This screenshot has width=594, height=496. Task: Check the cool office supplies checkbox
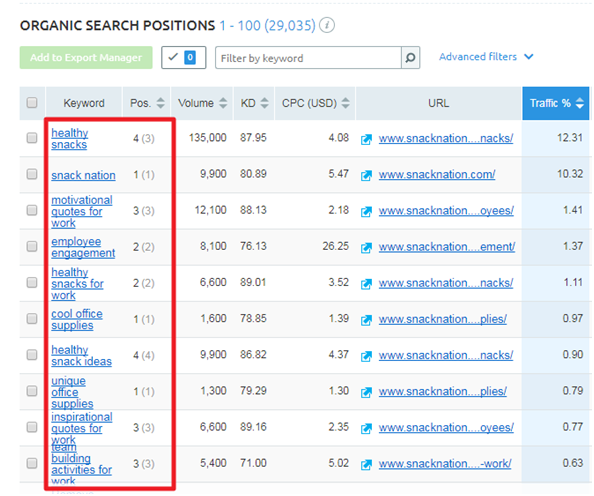[x=32, y=318]
